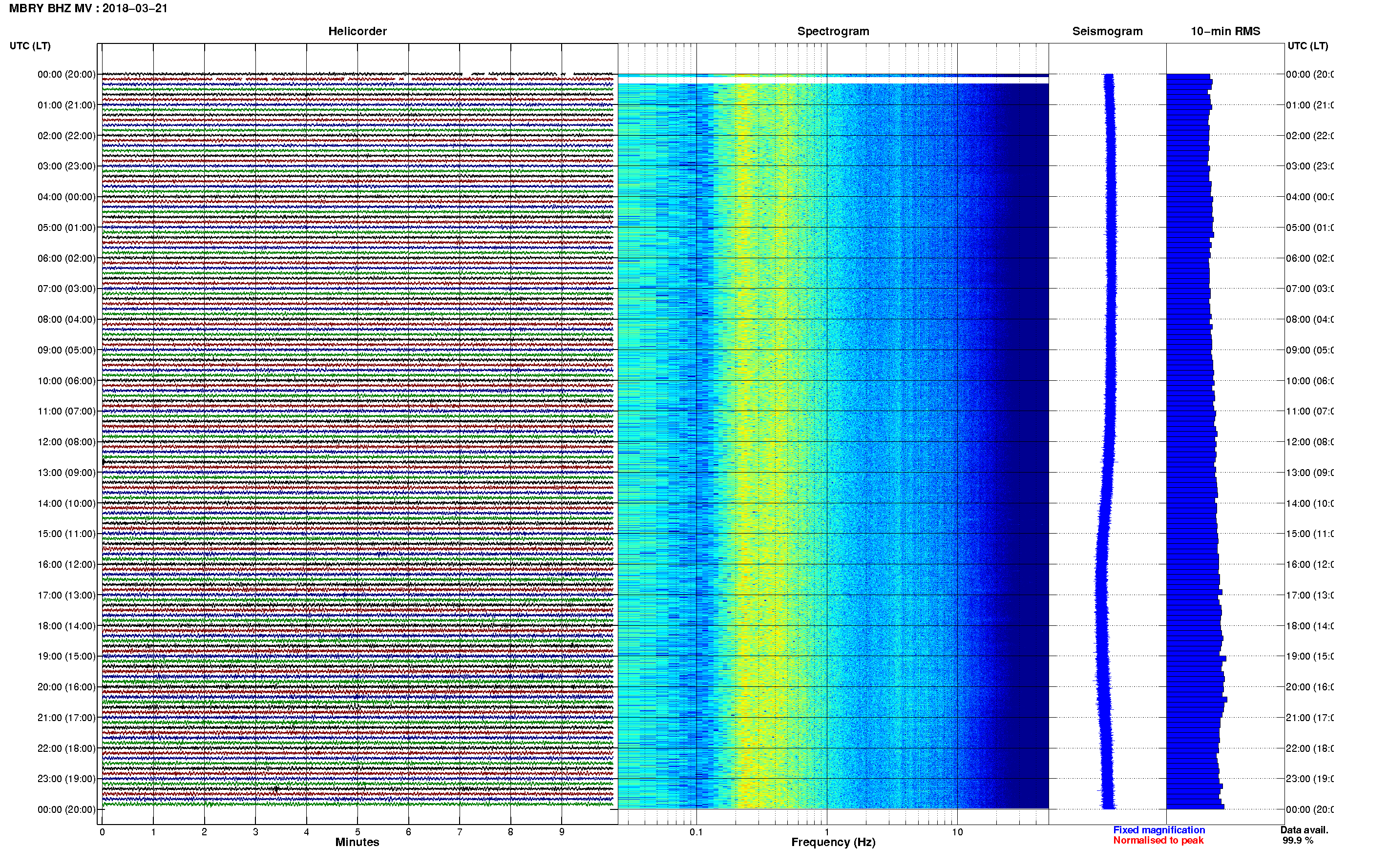1389x868 pixels.
Task: Click left time label 16:00 (12:00)
Action: click(66, 564)
